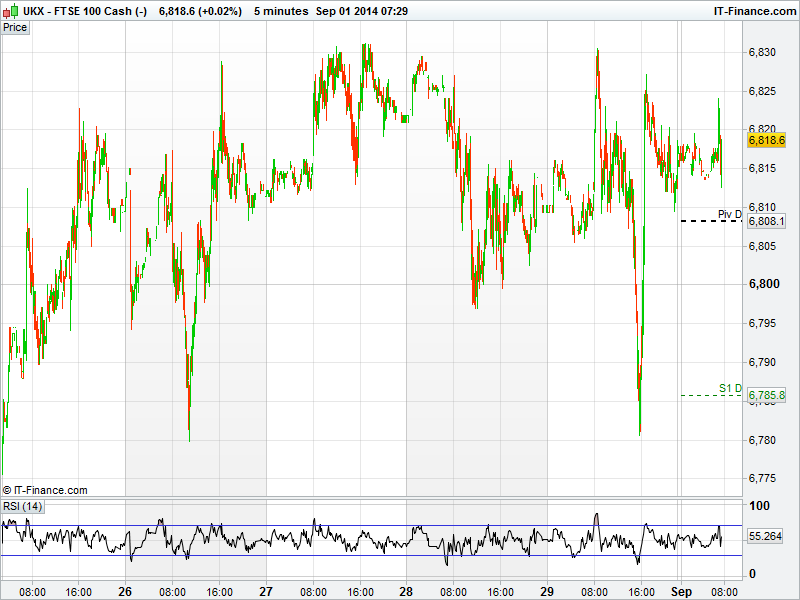Click the green dashed S1 support line
800x600 pixels.
(x=710, y=395)
